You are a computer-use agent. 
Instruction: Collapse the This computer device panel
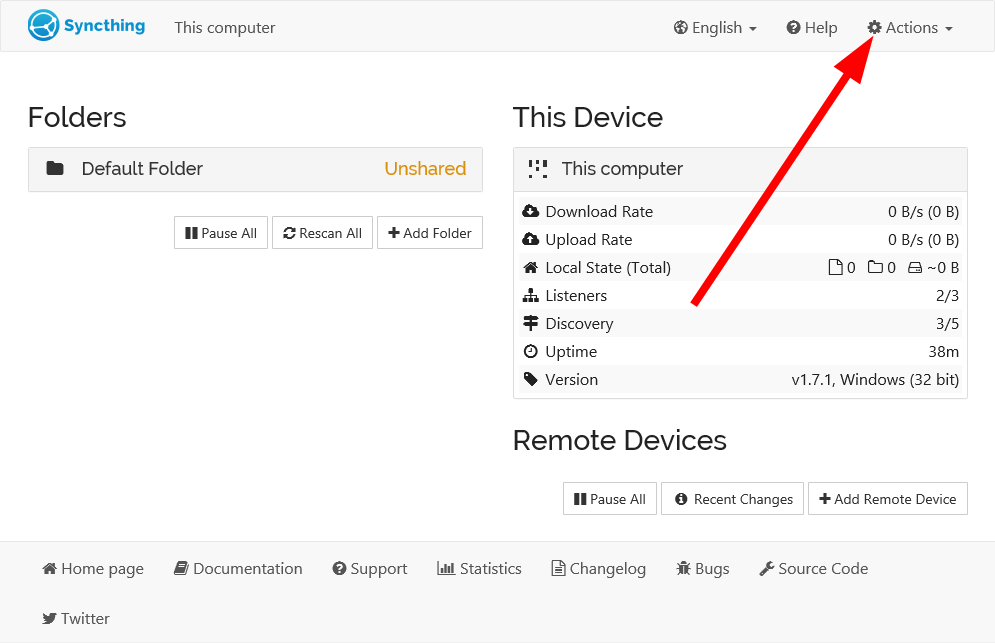[x=741, y=169]
